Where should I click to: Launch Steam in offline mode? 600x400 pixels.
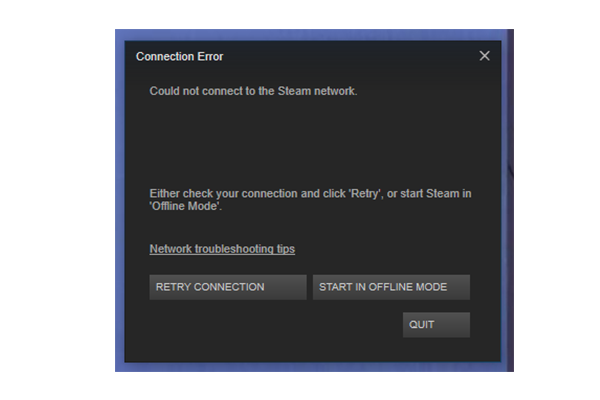click(391, 287)
